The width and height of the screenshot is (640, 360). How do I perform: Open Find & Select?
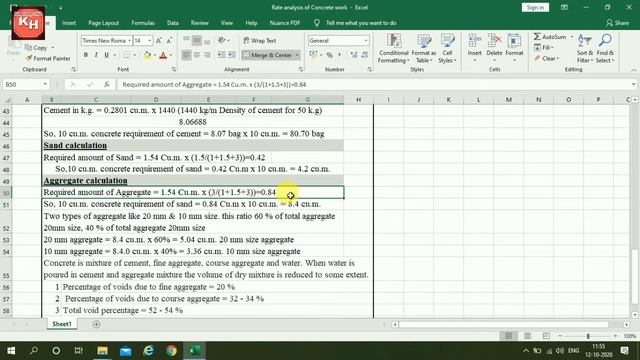pos(605,49)
